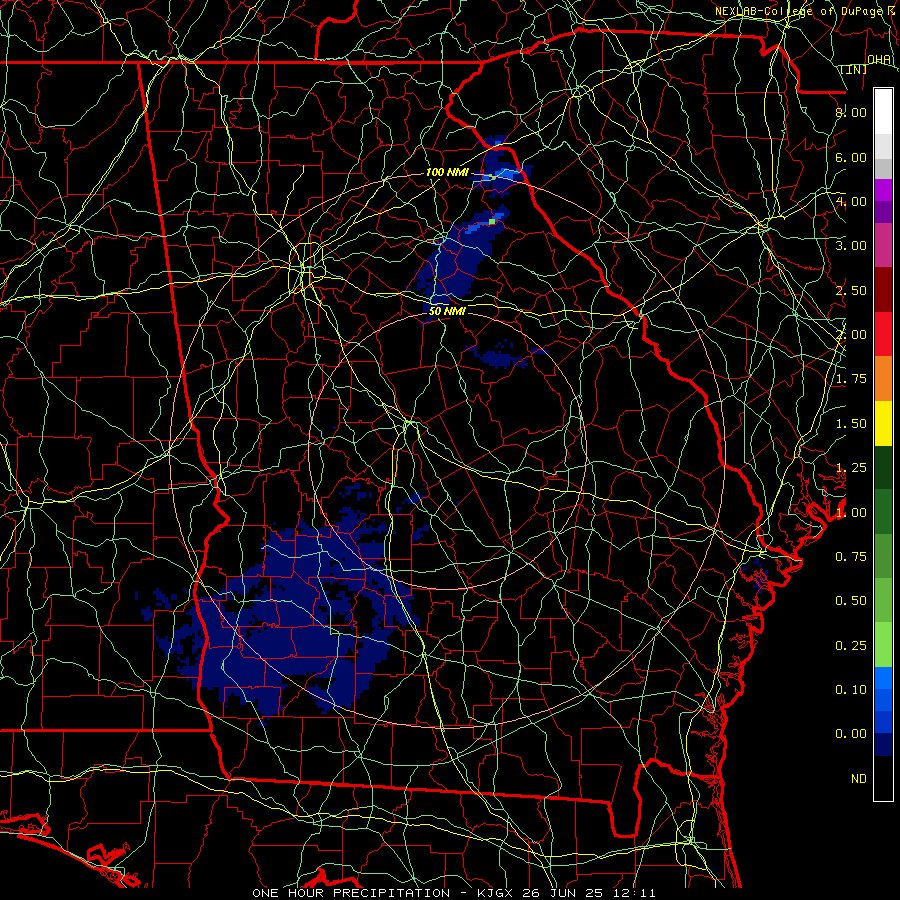Select the 1.50 legend value

(x=851, y=424)
